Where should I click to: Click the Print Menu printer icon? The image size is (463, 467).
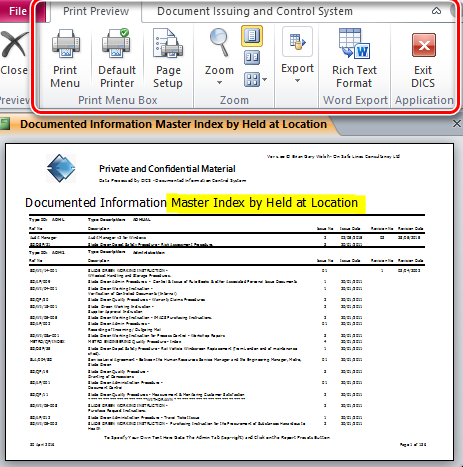pos(66,44)
